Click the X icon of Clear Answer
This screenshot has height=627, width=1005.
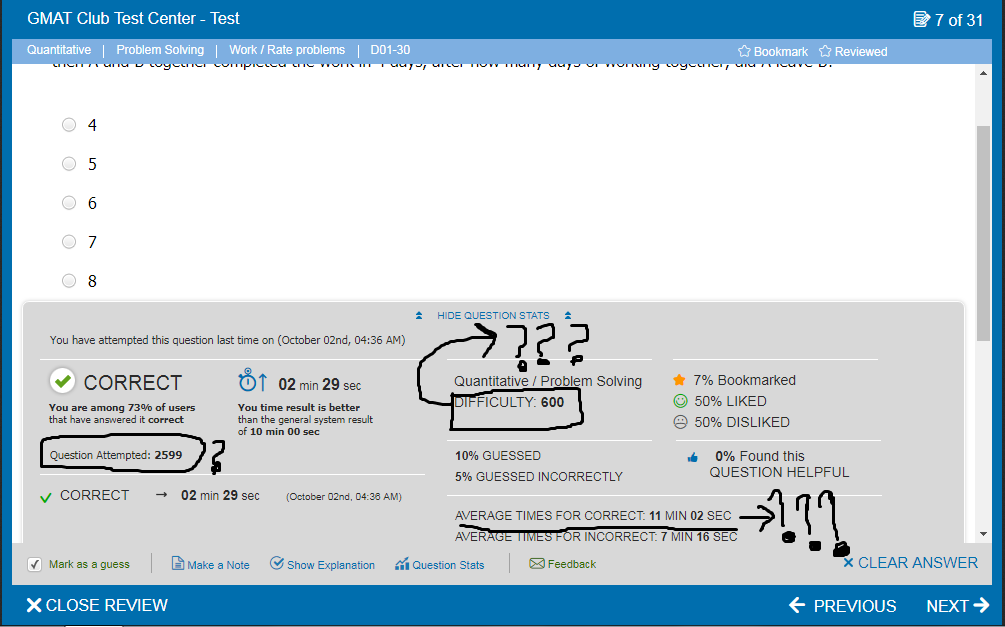(848, 563)
